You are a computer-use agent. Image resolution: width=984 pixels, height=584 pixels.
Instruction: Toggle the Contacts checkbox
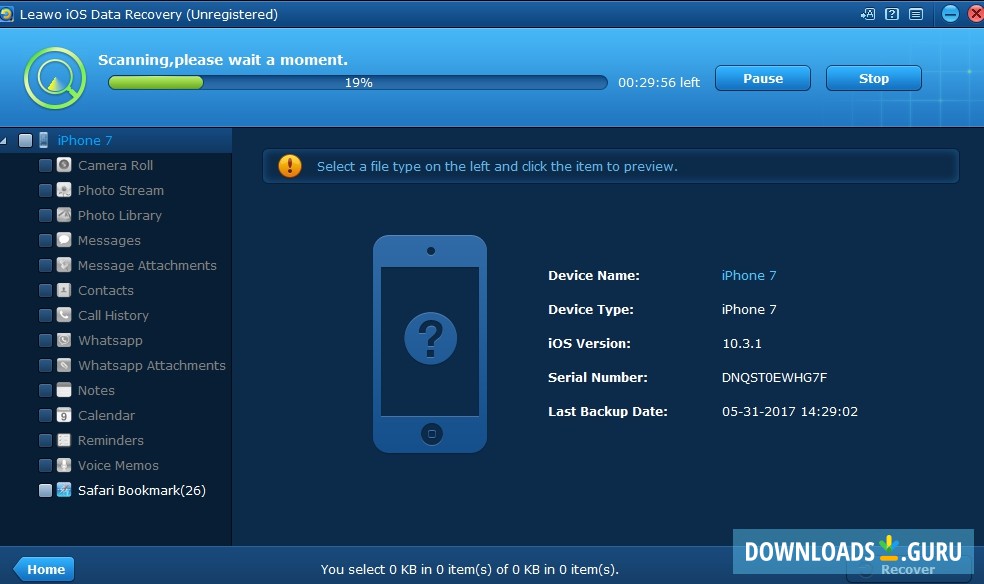click(45, 290)
